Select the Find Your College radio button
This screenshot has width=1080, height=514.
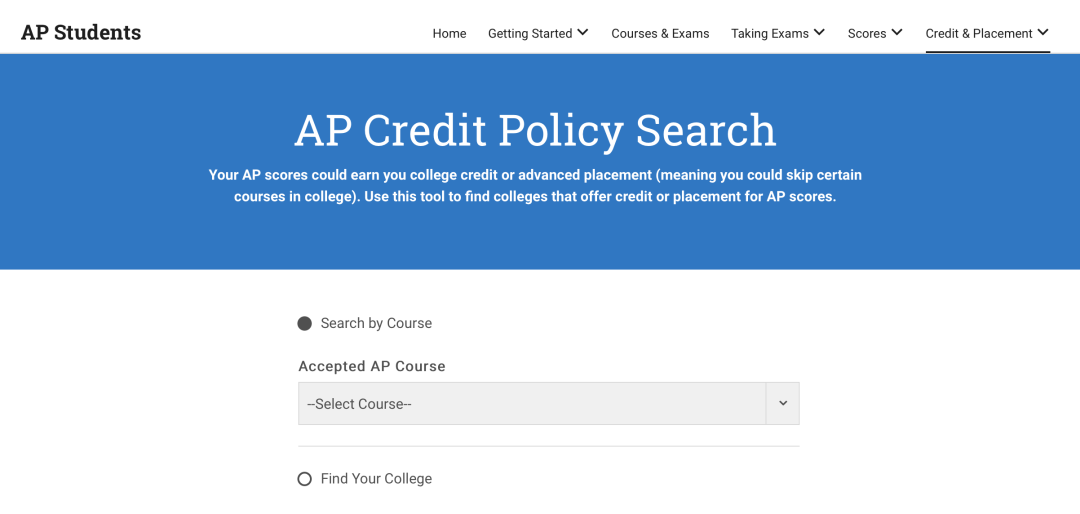coord(304,478)
